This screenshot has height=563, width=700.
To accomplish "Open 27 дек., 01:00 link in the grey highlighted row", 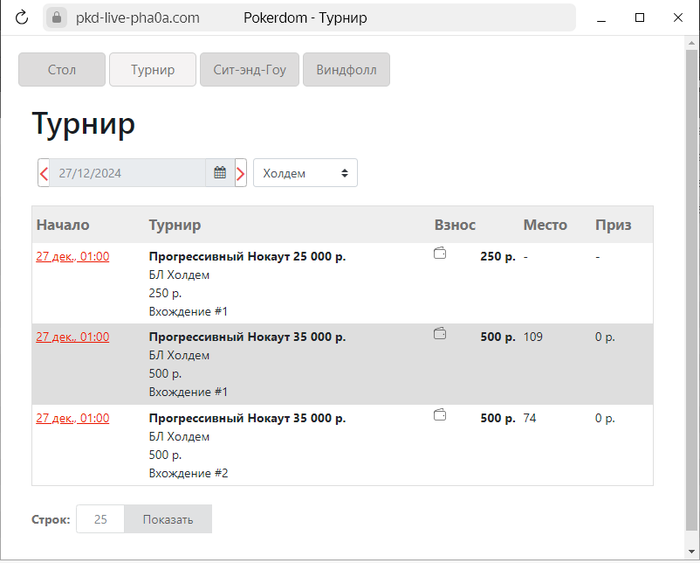I will click(x=73, y=337).
